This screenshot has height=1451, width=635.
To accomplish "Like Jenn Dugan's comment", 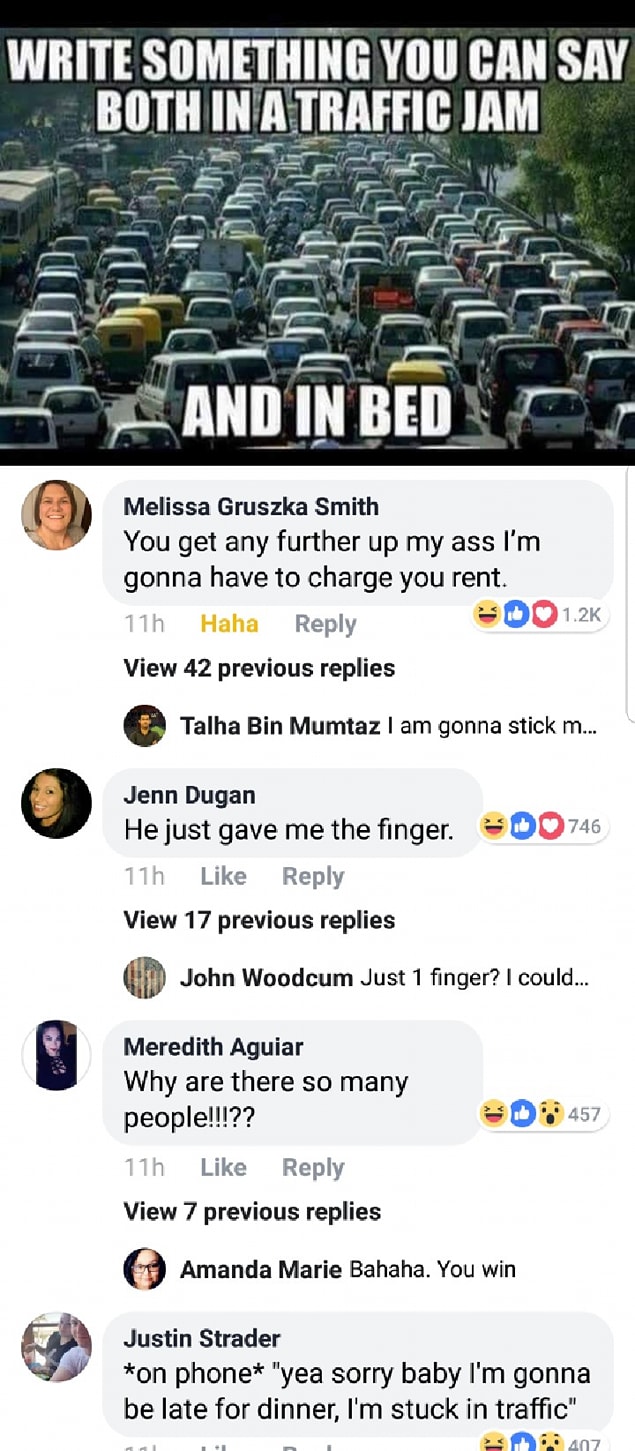I will [223, 876].
